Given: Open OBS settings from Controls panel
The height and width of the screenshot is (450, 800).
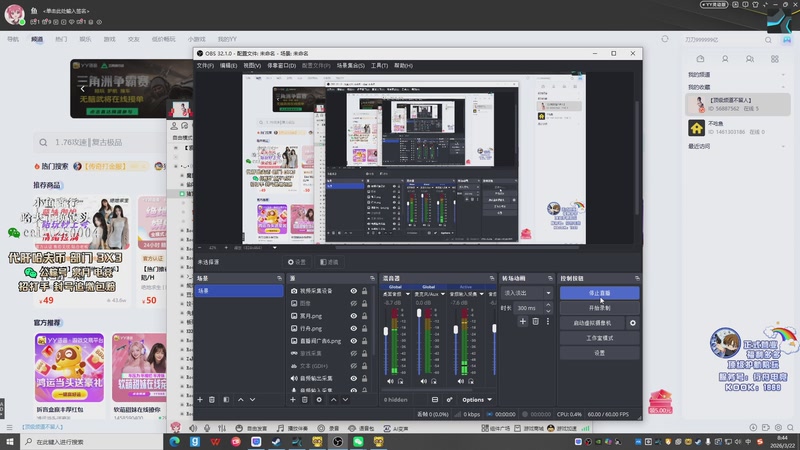Looking at the screenshot, I should click(599, 353).
